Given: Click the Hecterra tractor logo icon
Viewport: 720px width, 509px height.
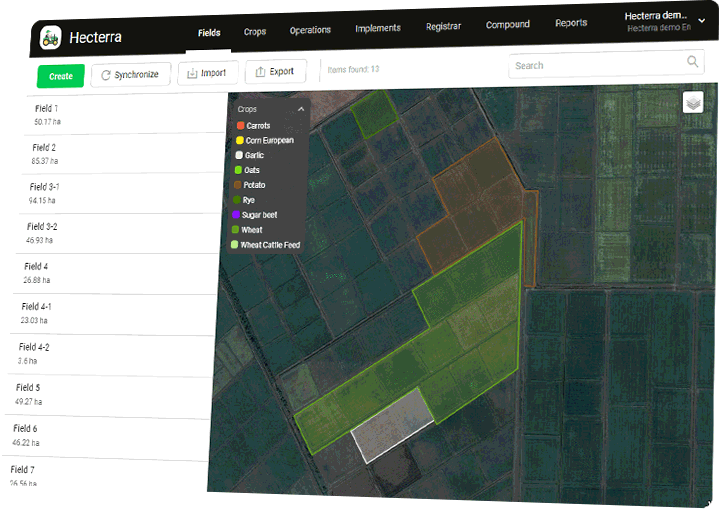Looking at the screenshot, I should 50,38.
